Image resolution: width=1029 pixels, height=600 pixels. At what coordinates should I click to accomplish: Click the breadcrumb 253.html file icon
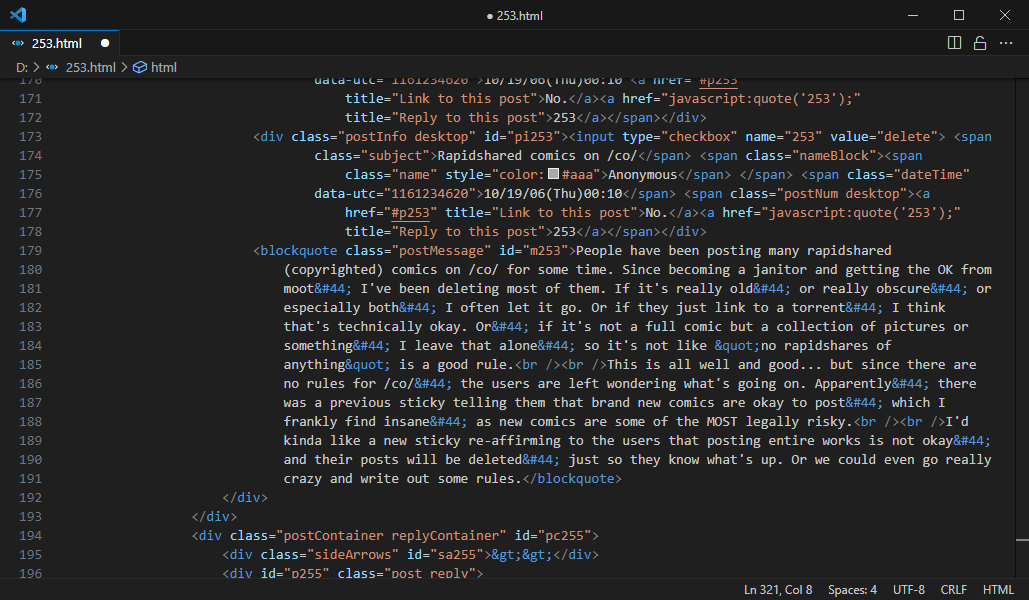click(52, 67)
